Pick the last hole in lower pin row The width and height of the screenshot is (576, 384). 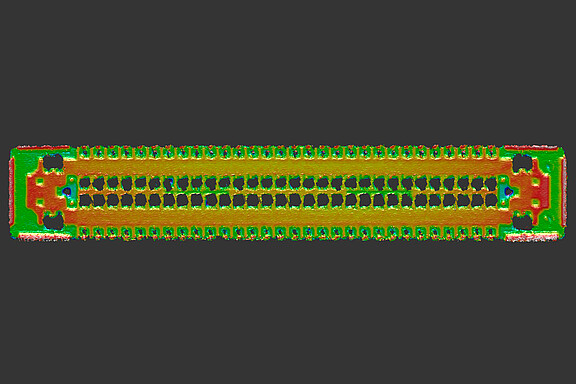491,200
